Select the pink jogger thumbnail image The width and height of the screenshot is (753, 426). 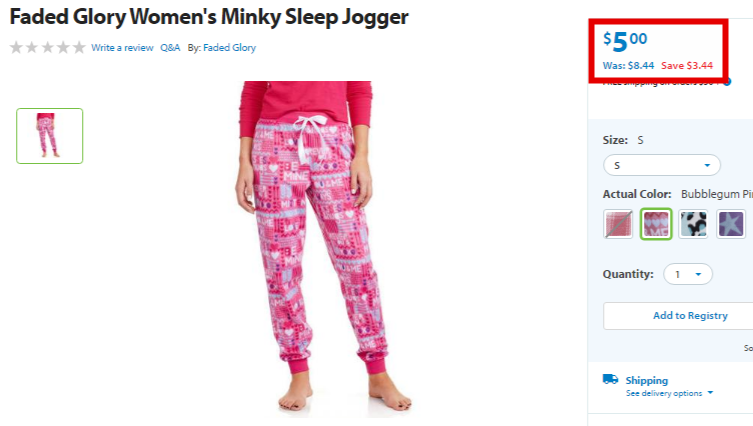[x=49, y=136]
